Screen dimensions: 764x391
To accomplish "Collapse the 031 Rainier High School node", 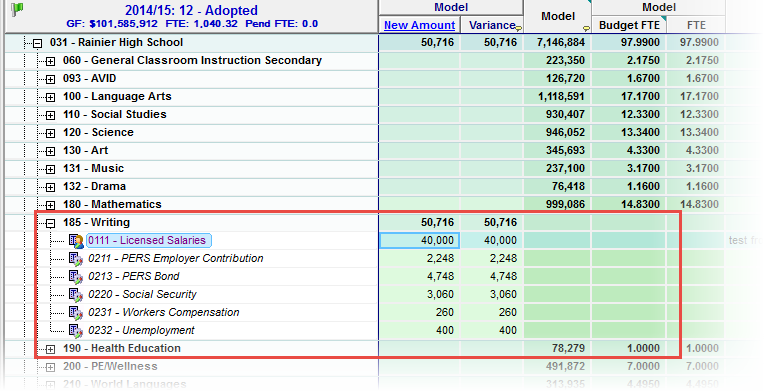I will pyautogui.click(x=38, y=43).
